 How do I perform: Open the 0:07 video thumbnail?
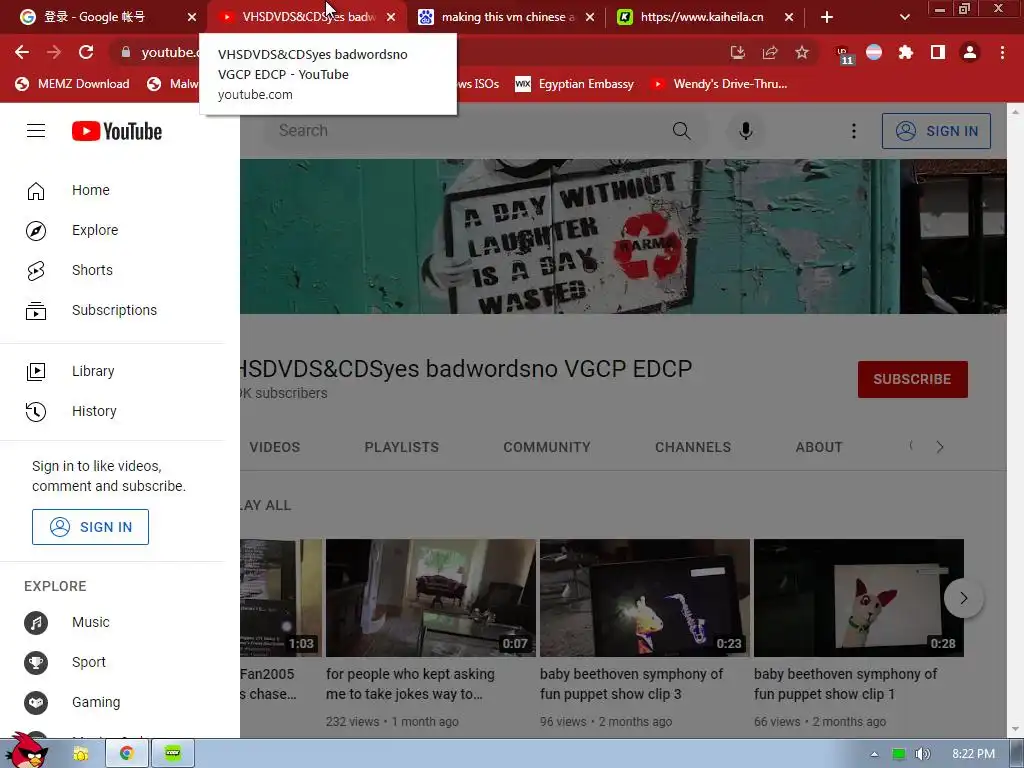tap(430, 598)
